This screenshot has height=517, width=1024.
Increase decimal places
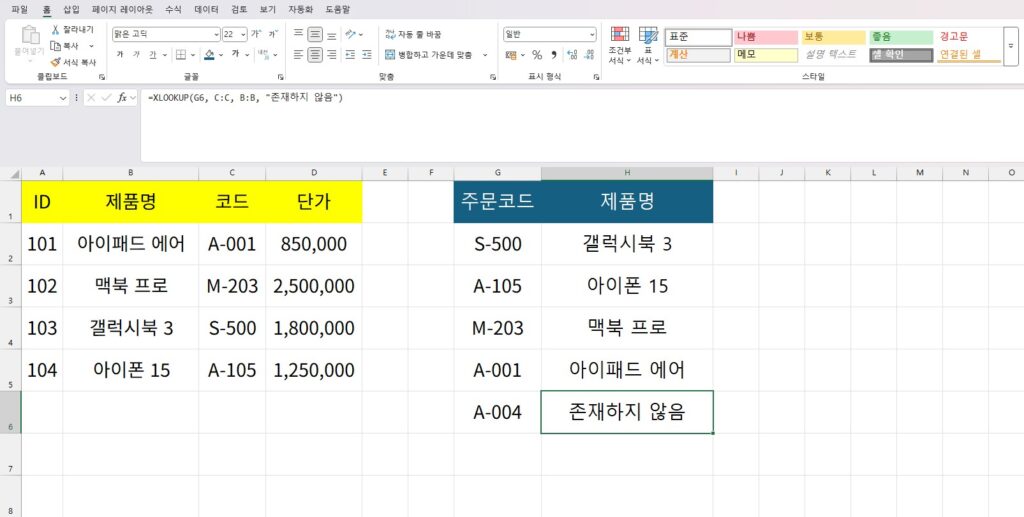click(572, 55)
